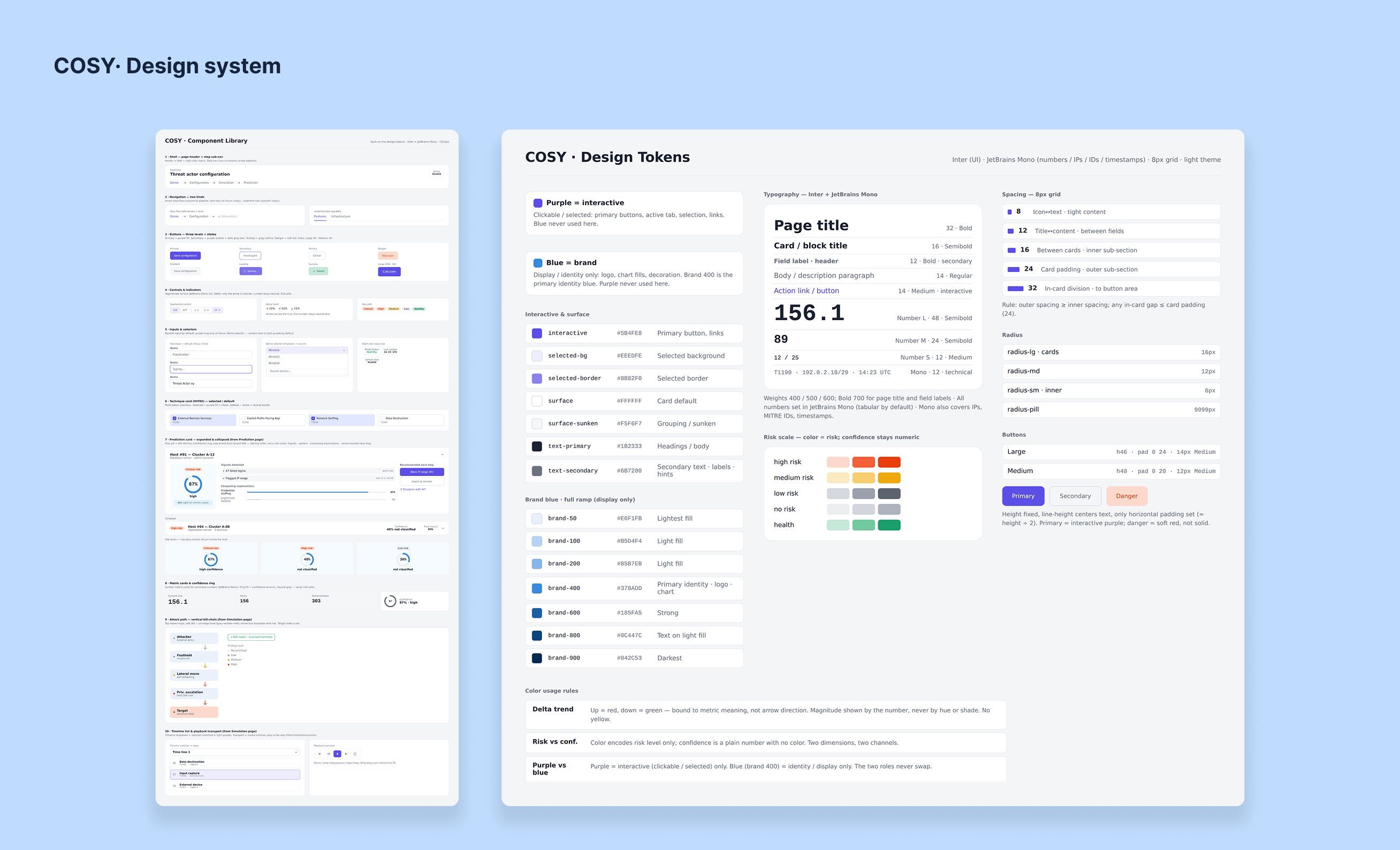Screen dimensions: 1400x850
Task: Click the brand-400 #378ADD color swatch
Action: point(536,588)
